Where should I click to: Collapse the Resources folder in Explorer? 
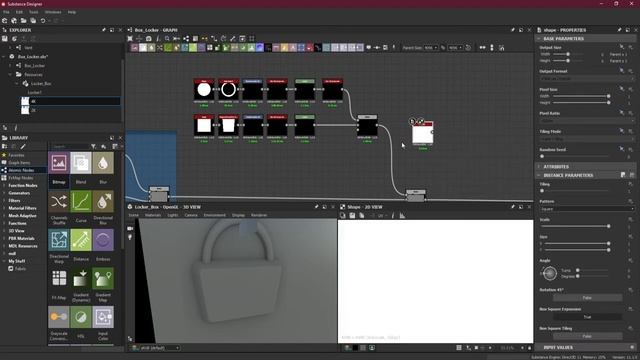click(x=11, y=74)
